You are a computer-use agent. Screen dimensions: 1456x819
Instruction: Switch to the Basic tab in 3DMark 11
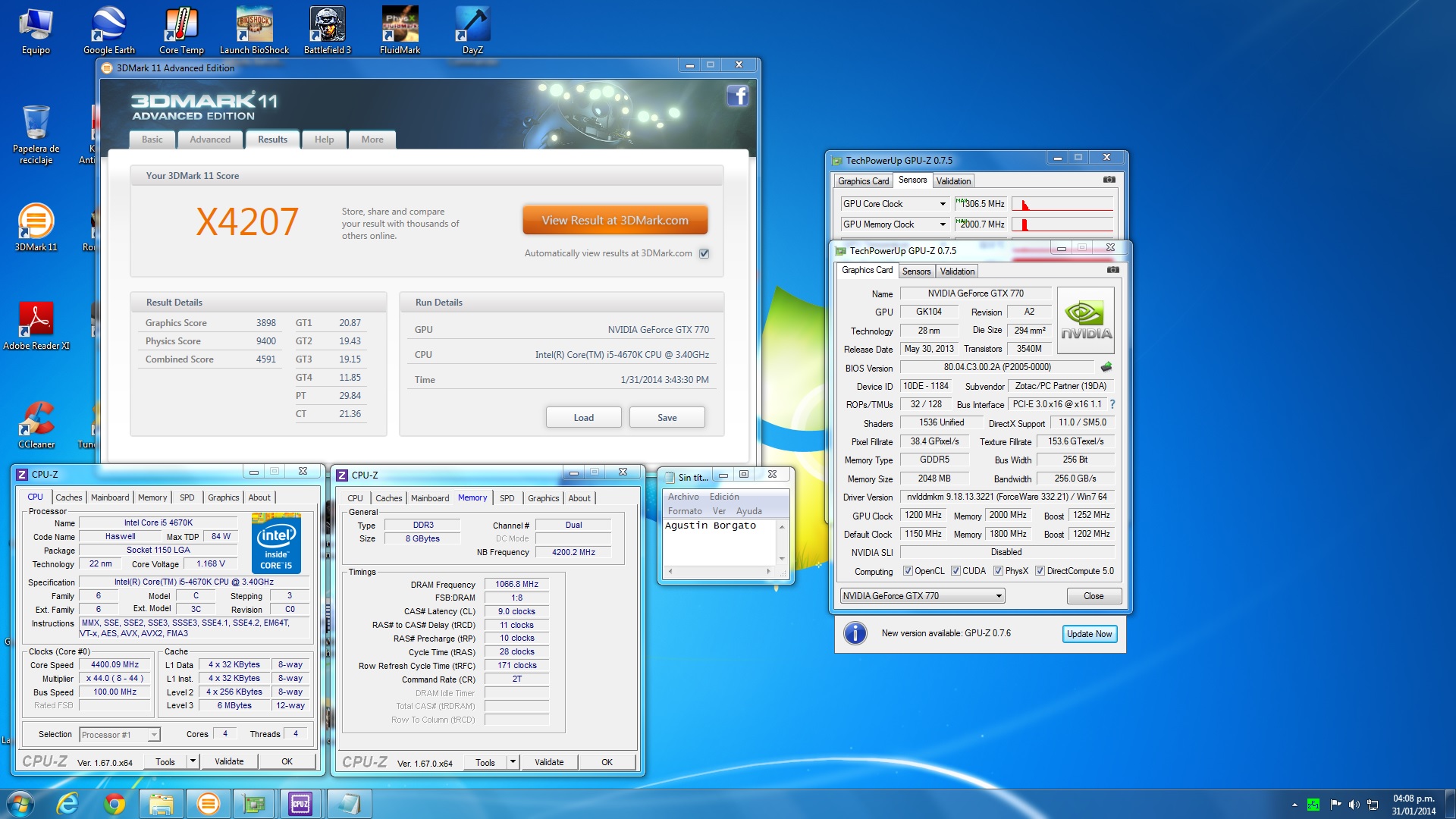[152, 140]
